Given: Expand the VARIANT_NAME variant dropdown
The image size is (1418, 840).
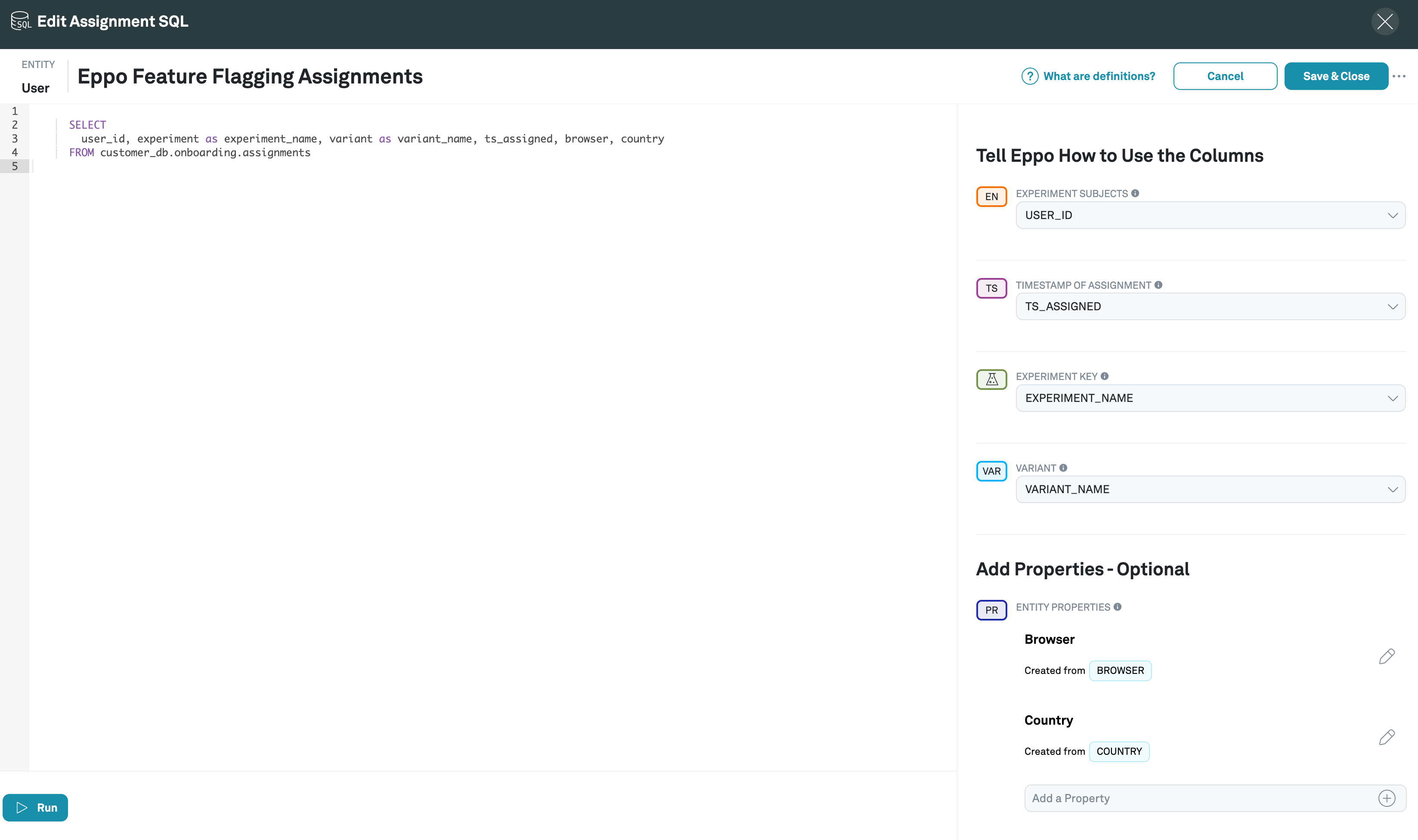Looking at the screenshot, I should point(1210,489).
